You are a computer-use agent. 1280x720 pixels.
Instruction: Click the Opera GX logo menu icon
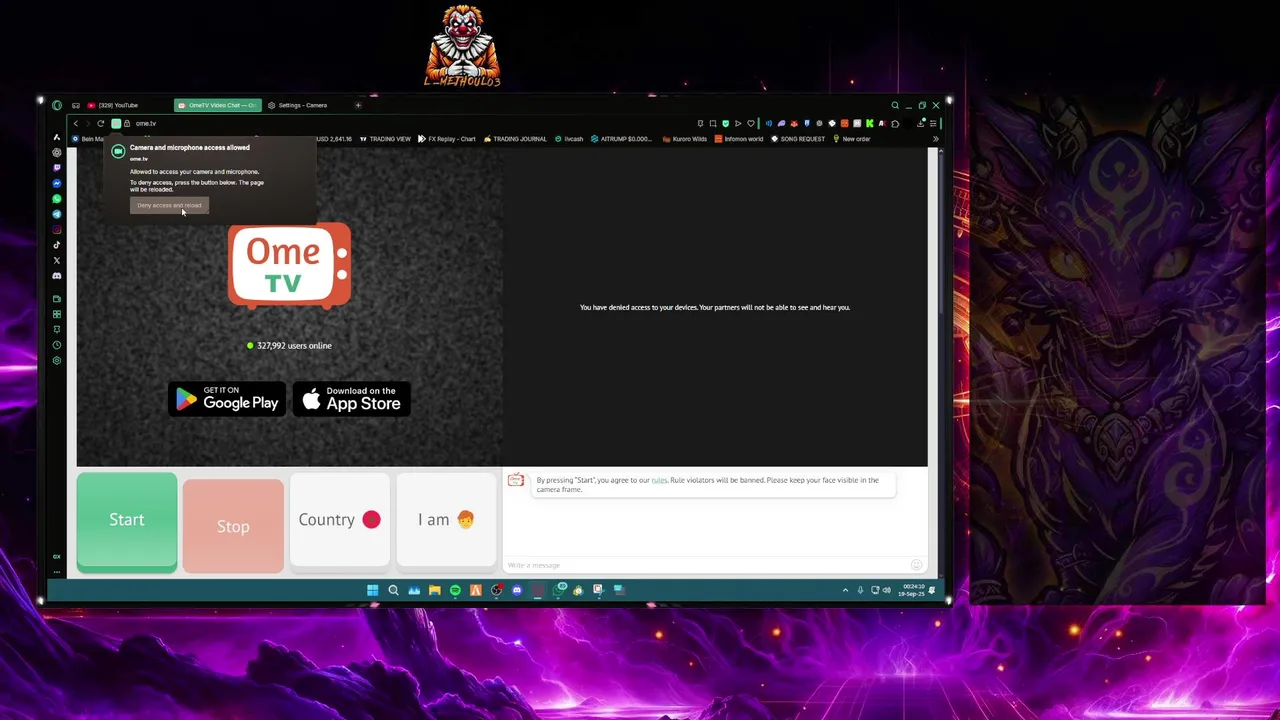click(x=57, y=105)
